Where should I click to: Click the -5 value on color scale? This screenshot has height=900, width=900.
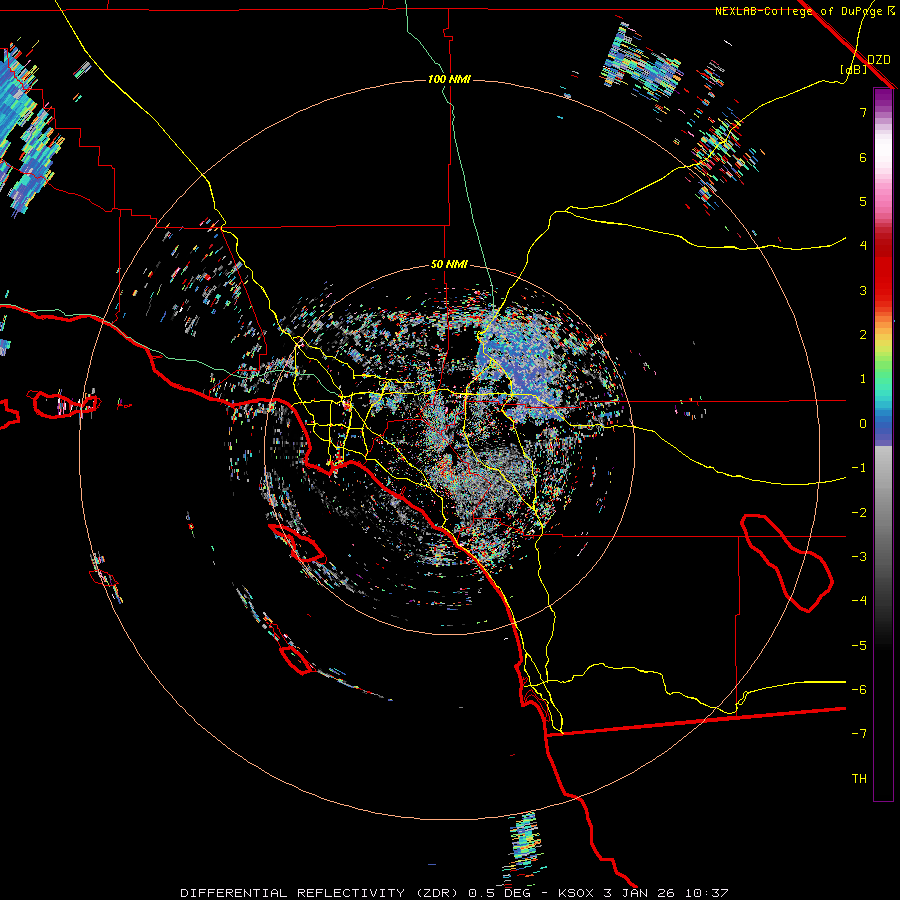coord(859,646)
